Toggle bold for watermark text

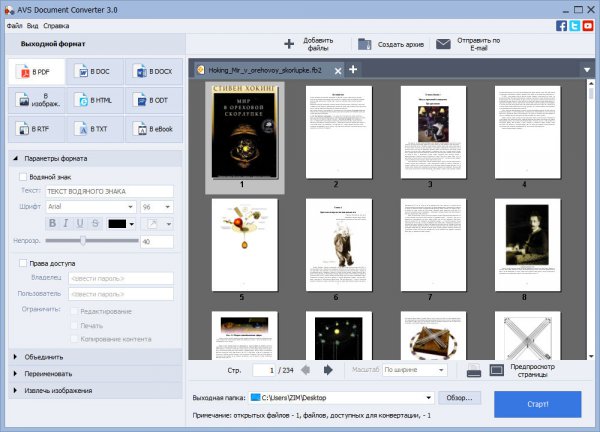click(x=52, y=223)
